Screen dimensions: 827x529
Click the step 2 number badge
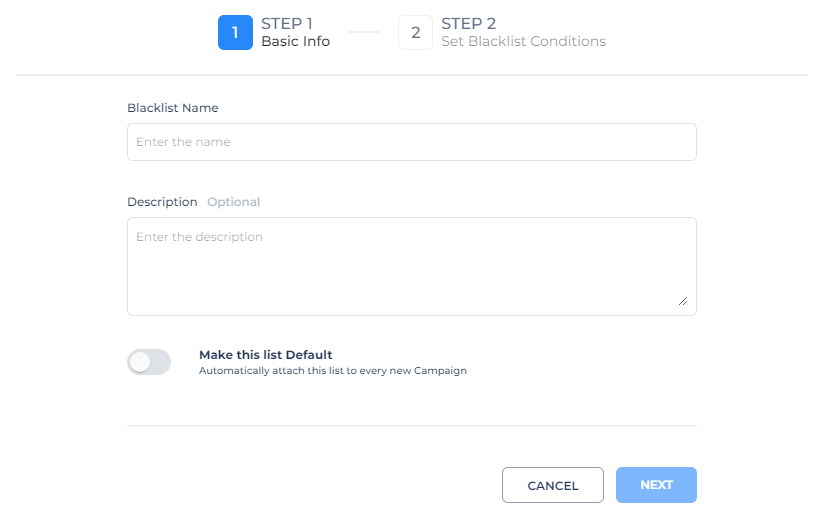(x=415, y=33)
